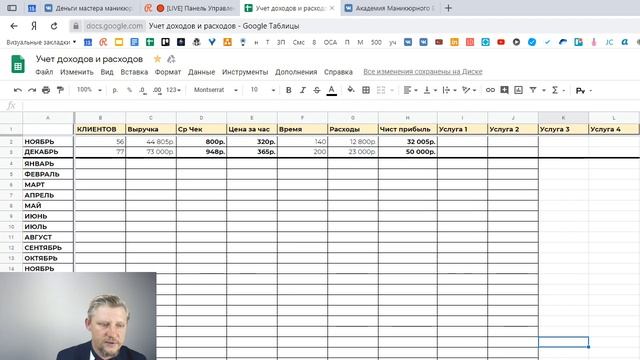
Task: Click 'Все изменения сохранены на Диске' link
Action: coord(423,72)
